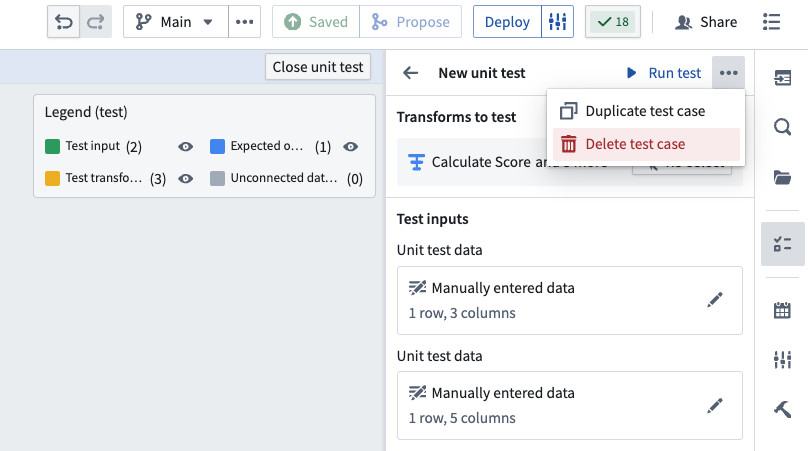Click the 18 checks passed badge

(x=613, y=22)
